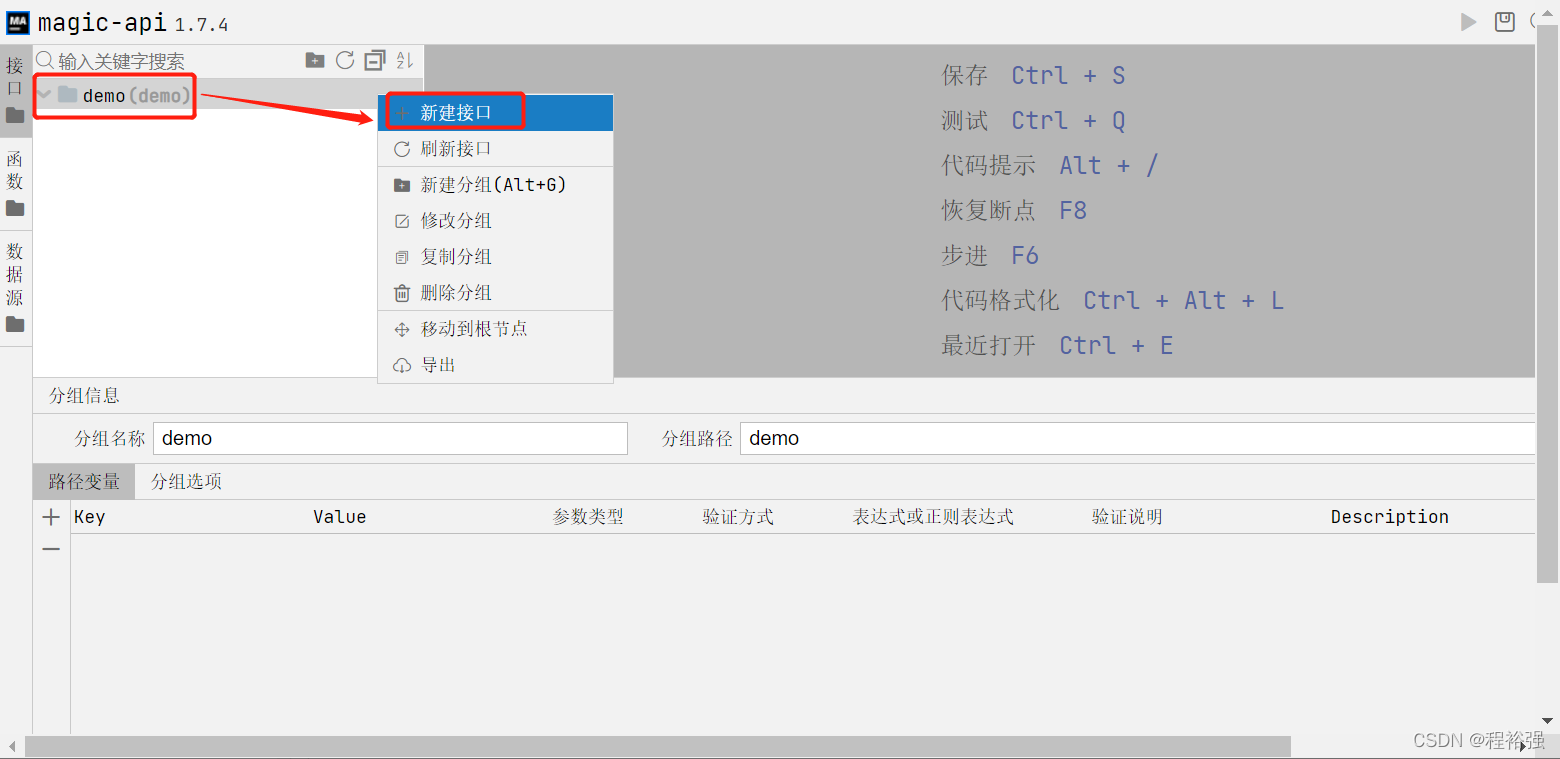
Task: Click the 最近打开 Ctrl + E hint
Action: pyautogui.click(x=1057, y=346)
